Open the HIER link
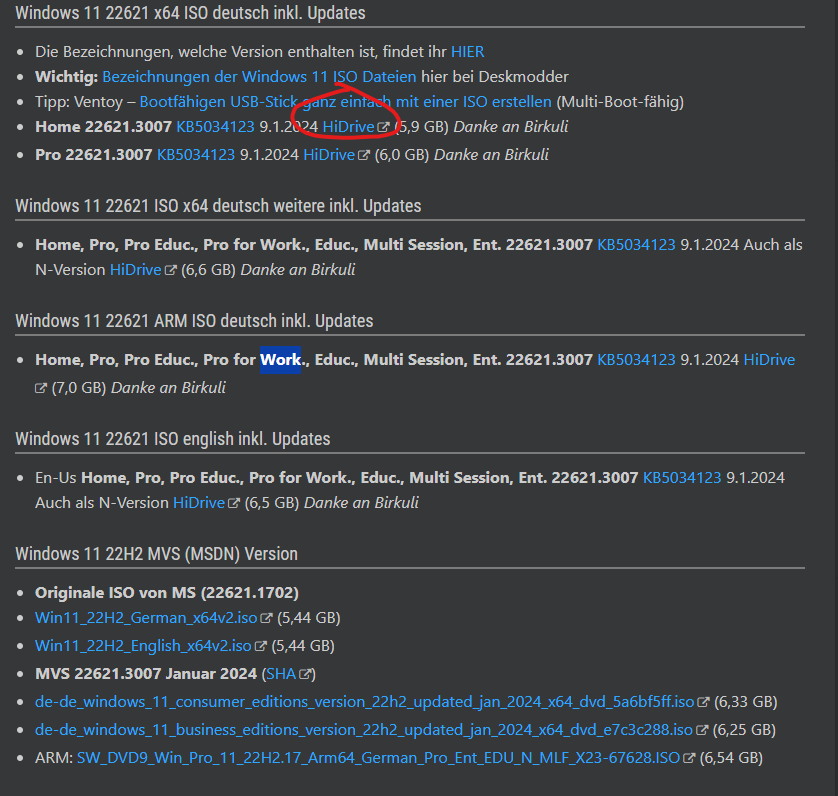The height and width of the screenshot is (796, 838). (x=468, y=52)
